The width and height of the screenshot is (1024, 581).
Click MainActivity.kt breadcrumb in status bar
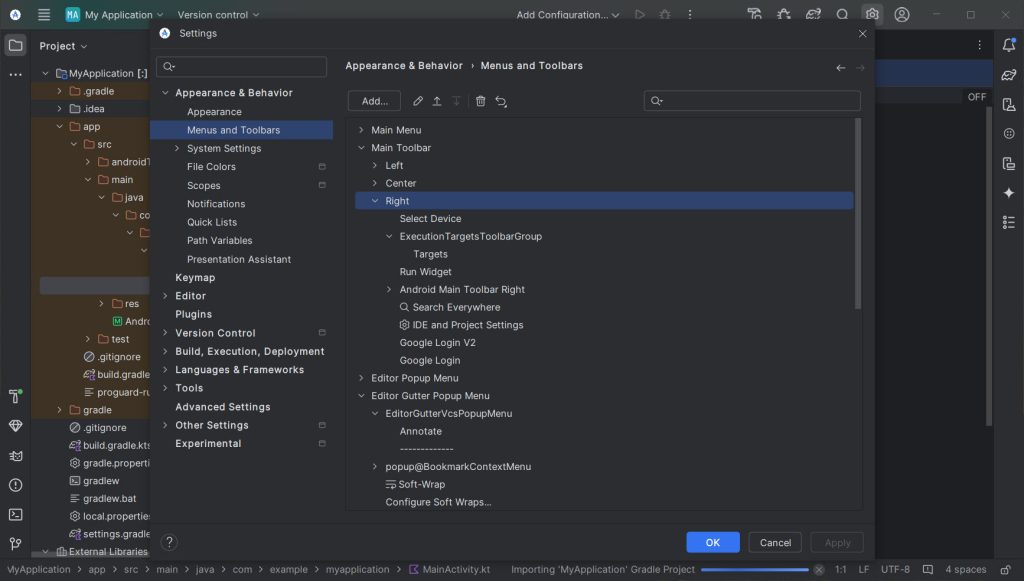pyautogui.click(x=449, y=569)
